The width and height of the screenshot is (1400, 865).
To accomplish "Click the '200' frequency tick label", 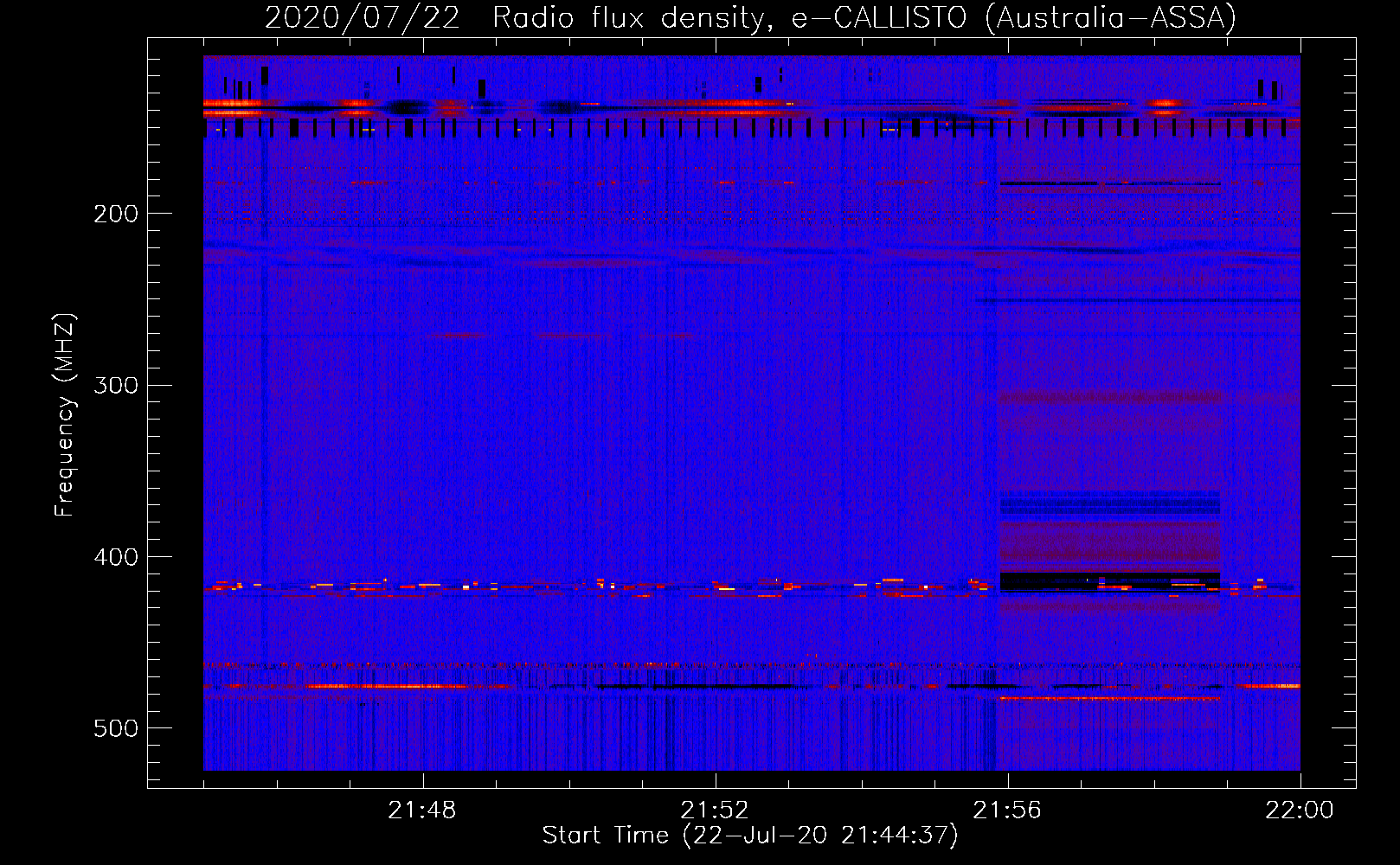I will click(x=116, y=214).
